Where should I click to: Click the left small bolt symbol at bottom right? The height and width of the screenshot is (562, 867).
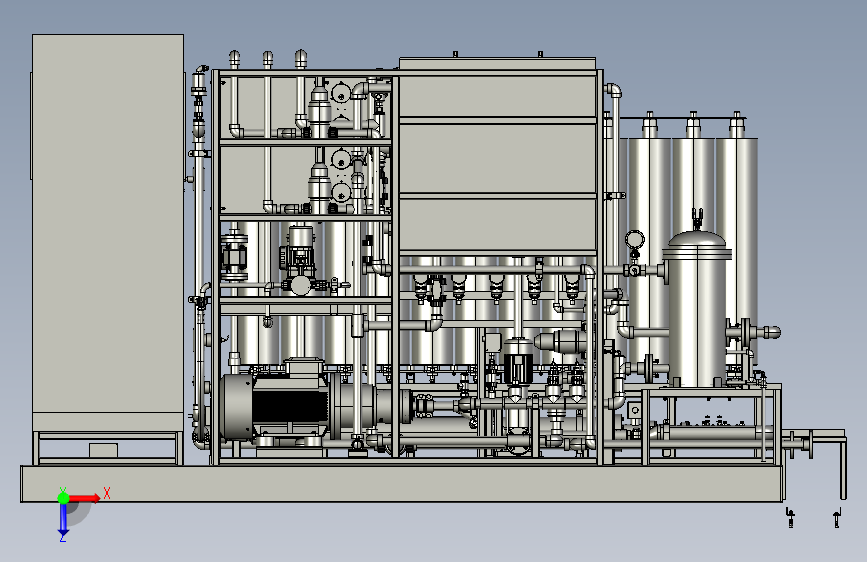[790, 518]
